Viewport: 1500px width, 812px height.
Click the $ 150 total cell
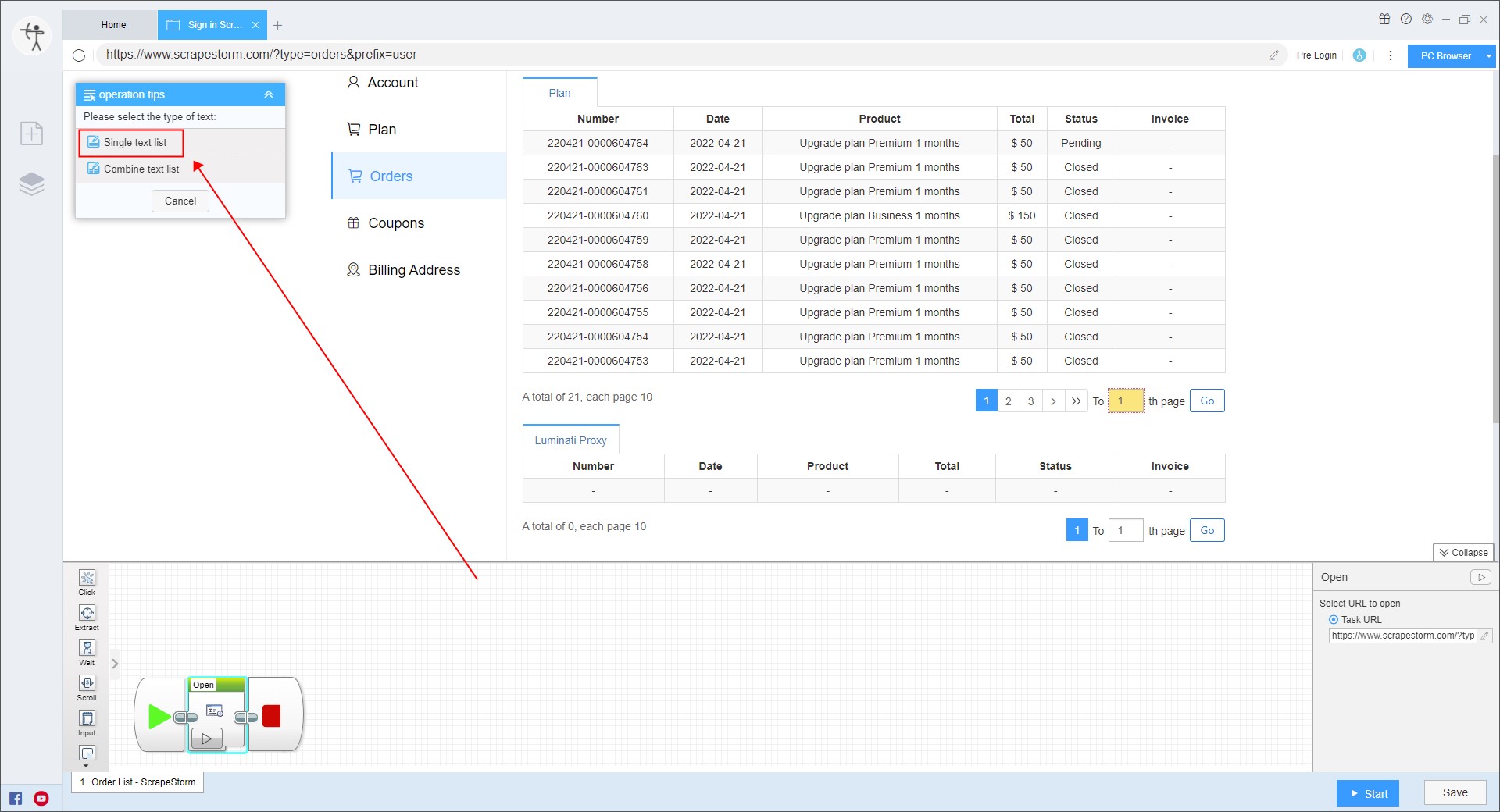pos(1022,216)
